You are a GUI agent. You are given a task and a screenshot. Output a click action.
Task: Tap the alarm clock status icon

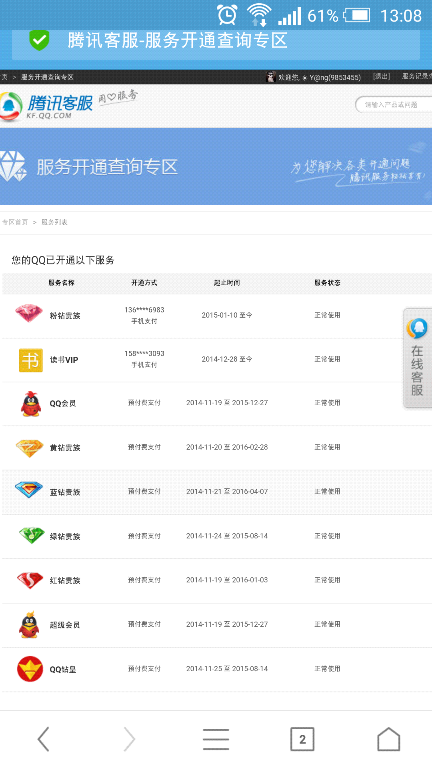point(228,15)
